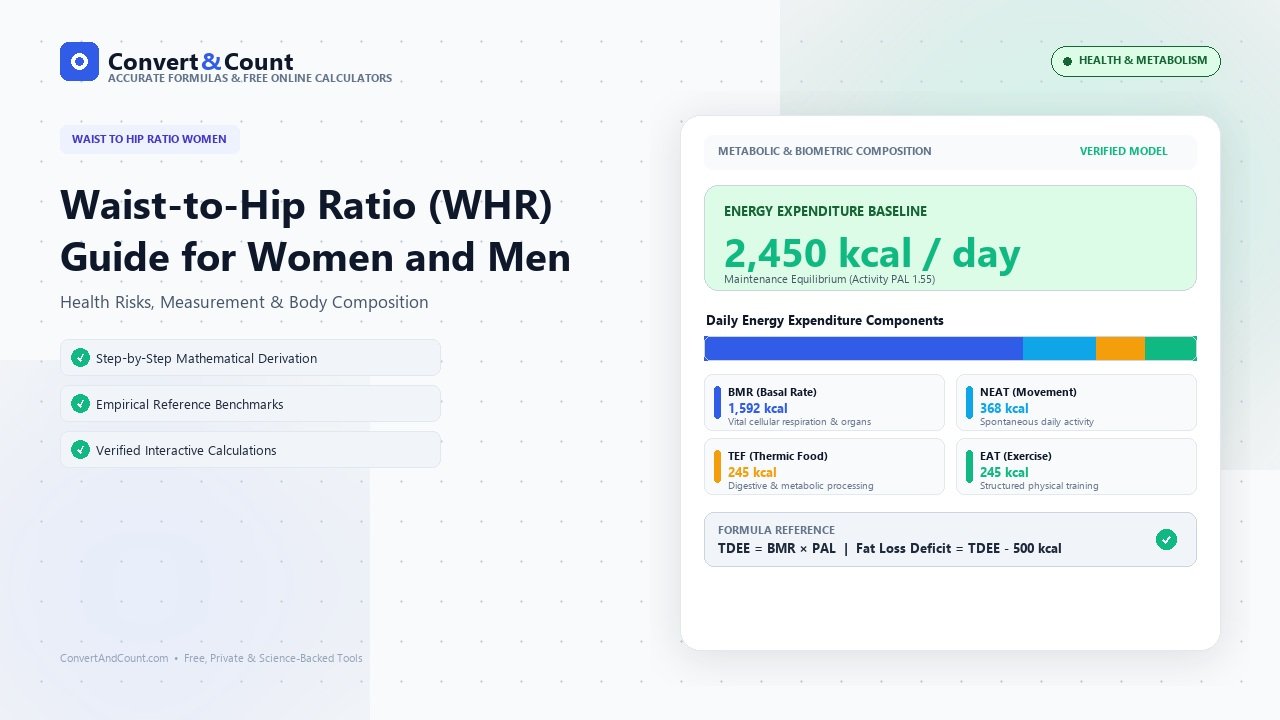Click the blue color marker on the BMR card
The height and width of the screenshot is (720, 1280).
click(x=717, y=402)
